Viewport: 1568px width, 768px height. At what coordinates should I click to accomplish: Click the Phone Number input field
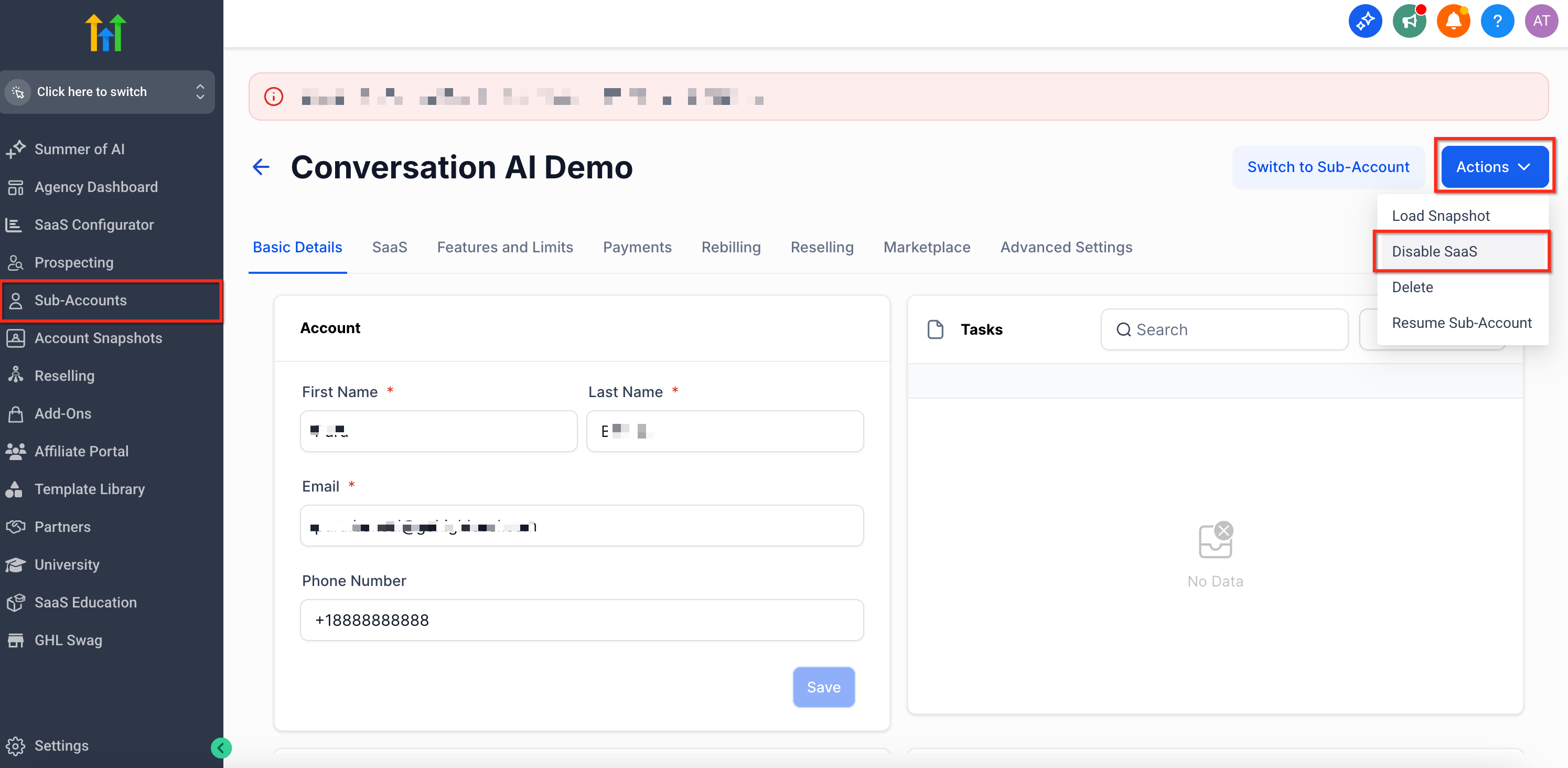click(581, 620)
